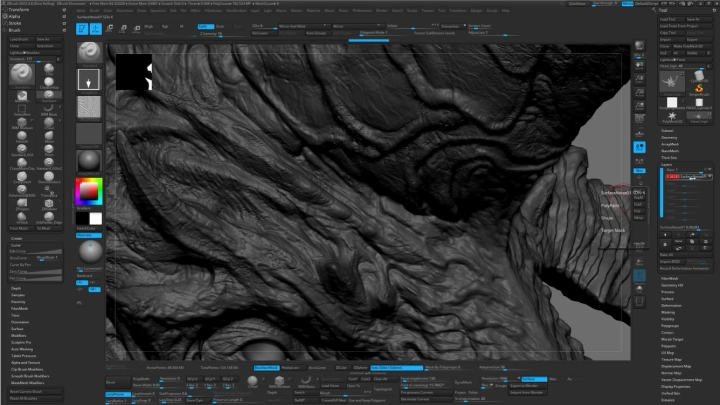The image size is (720, 405).
Task: Open the Document menu
Action: pyautogui.click(x=124, y=11)
